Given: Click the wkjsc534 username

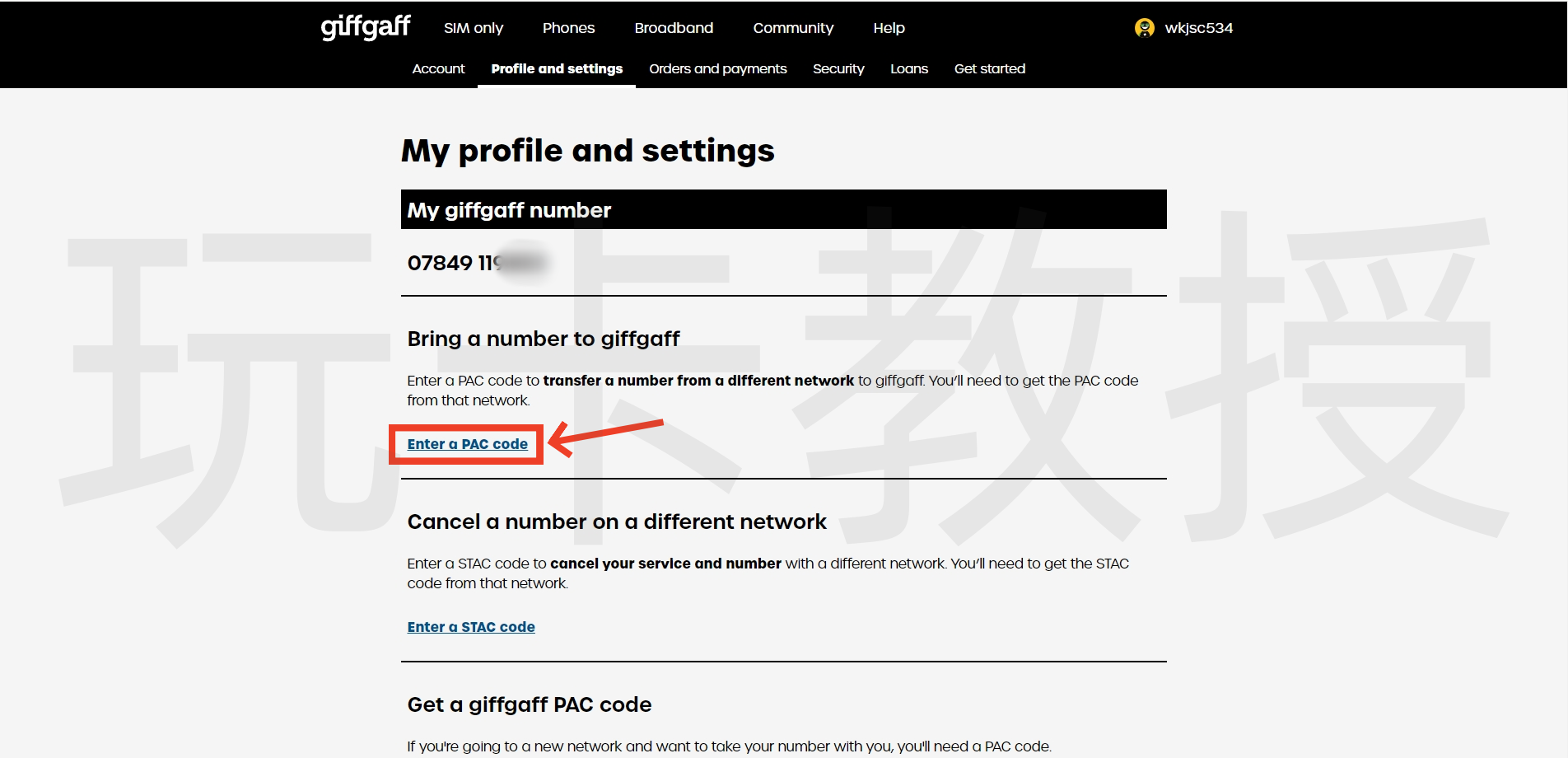Looking at the screenshot, I should click(1198, 28).
